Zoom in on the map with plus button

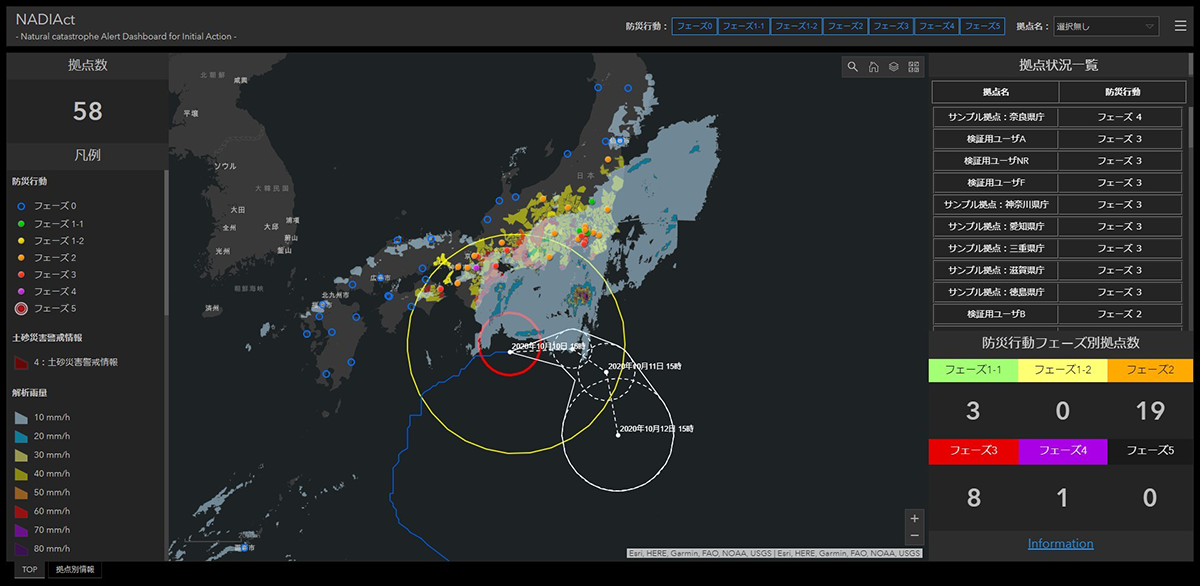tap(914, 518)
